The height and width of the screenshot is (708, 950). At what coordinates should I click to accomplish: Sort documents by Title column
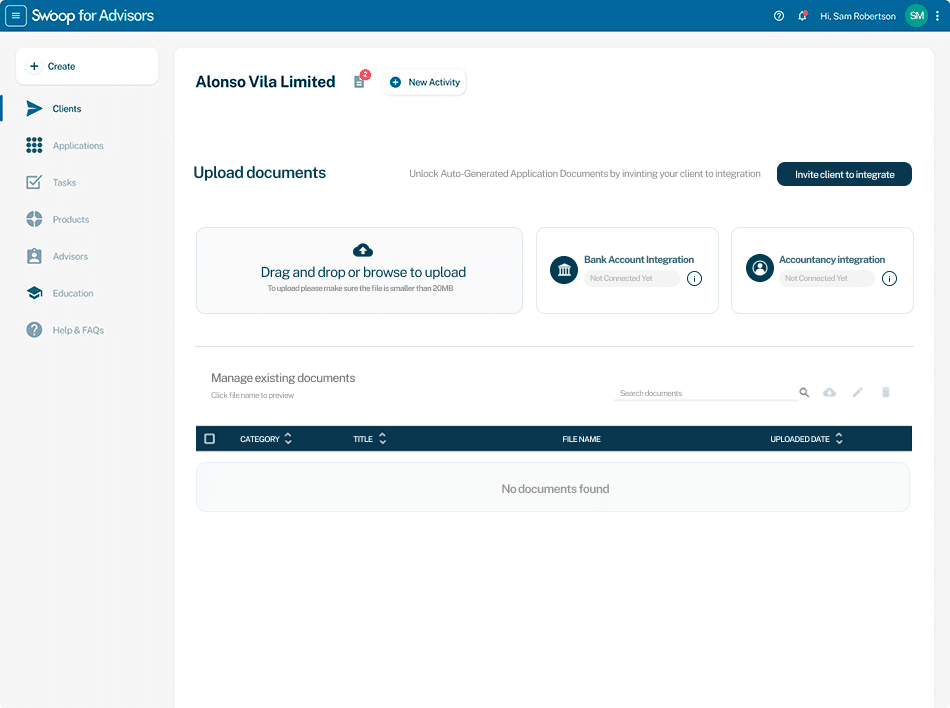click(x=382, y=439)
